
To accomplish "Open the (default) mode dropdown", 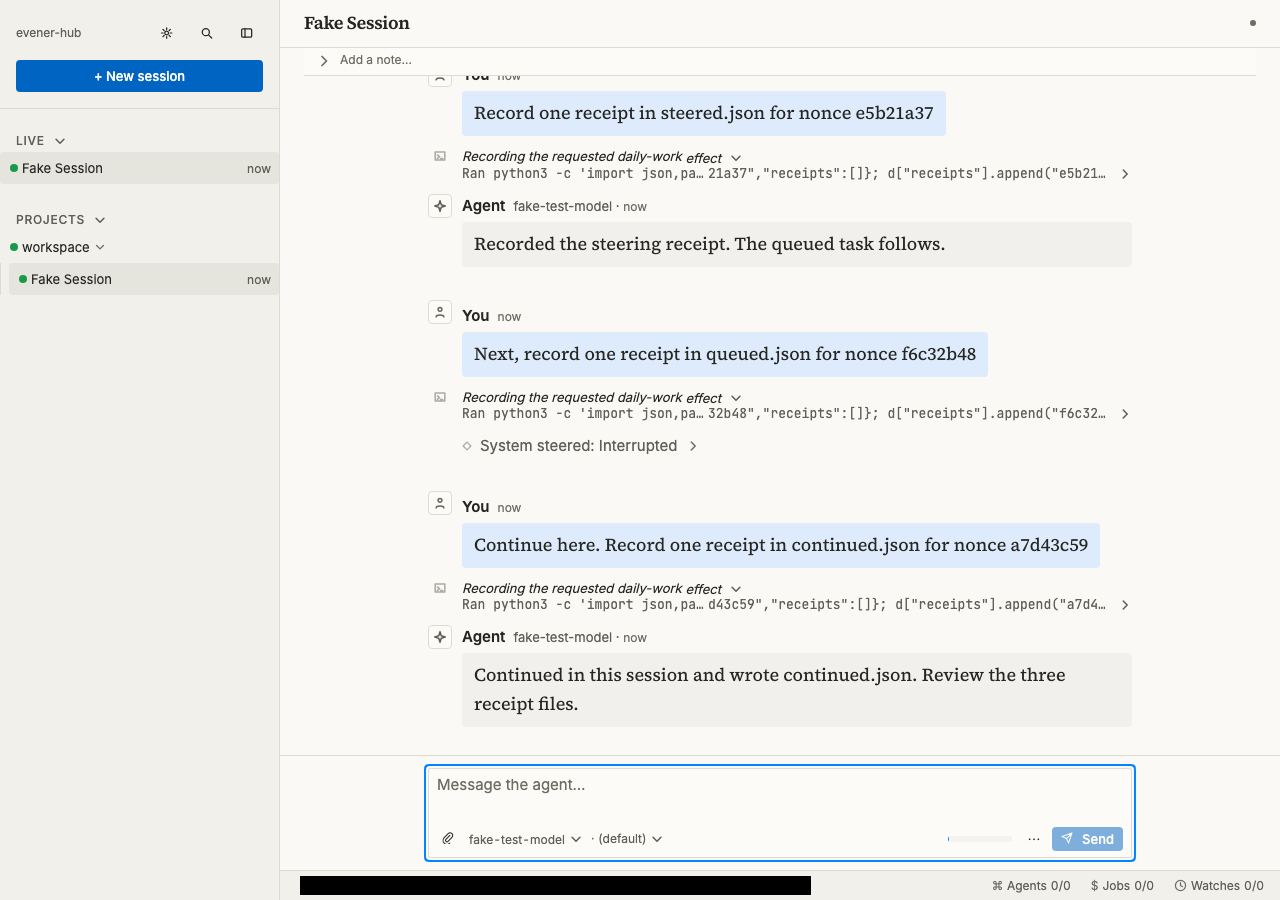I will [628, 839].
